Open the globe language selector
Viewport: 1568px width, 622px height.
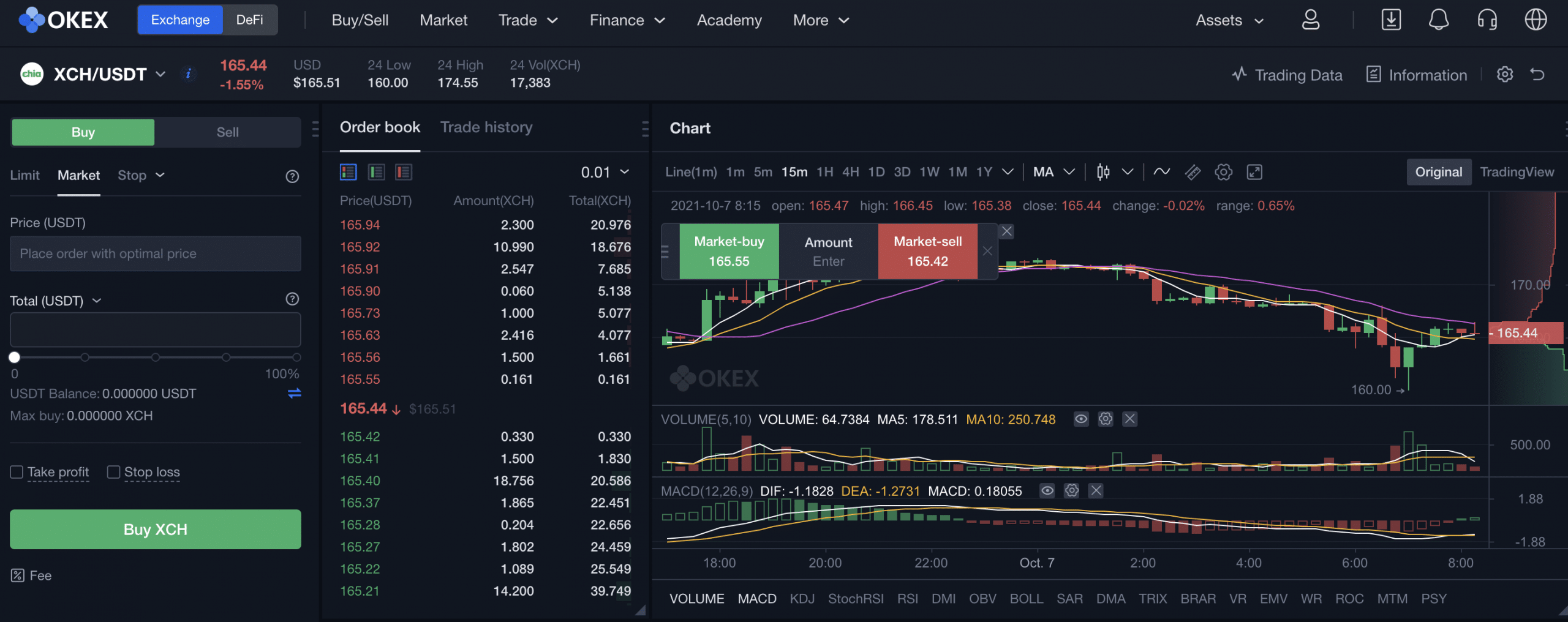point(1536,20)
